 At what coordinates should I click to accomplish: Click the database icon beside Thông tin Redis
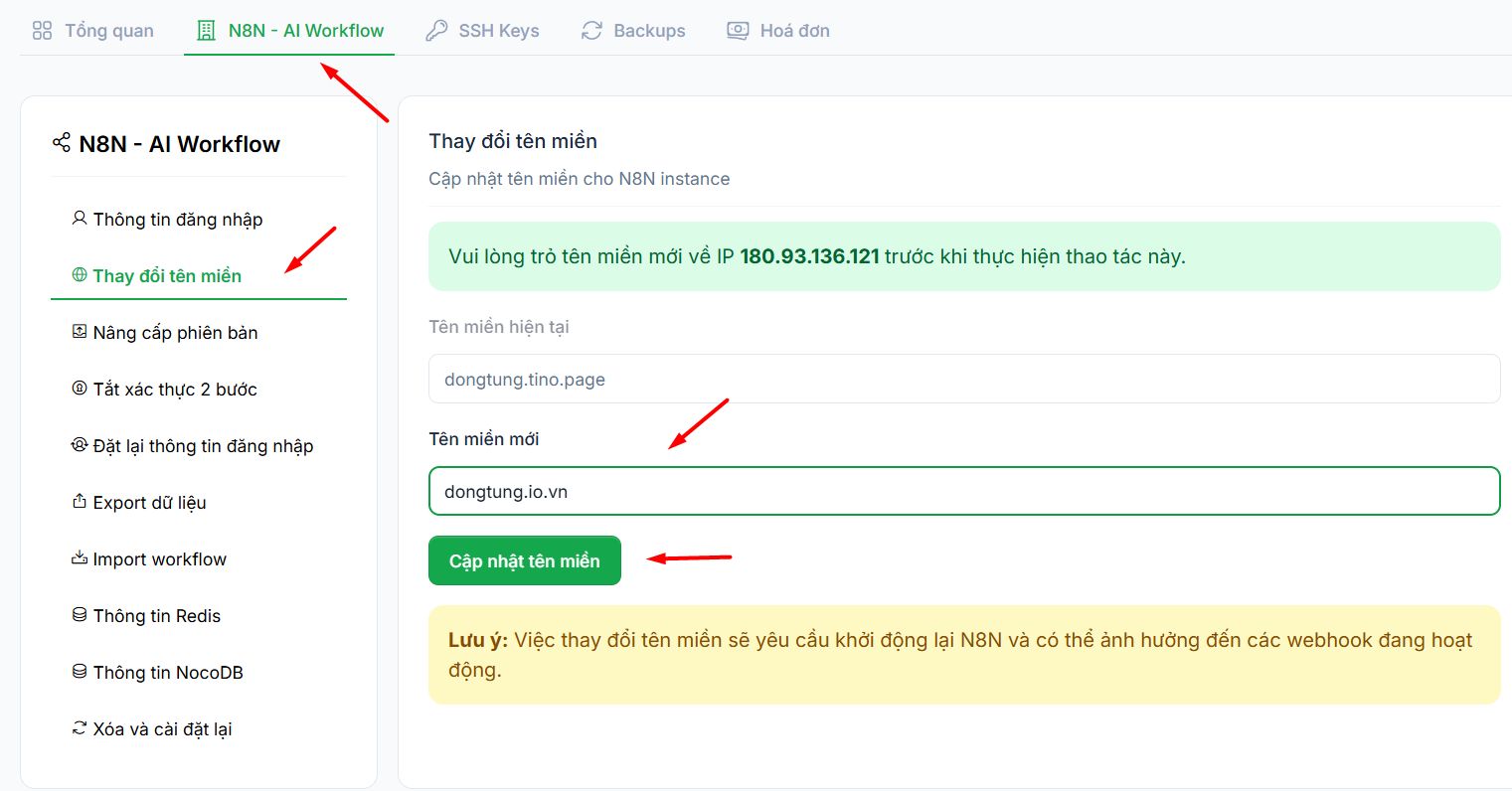point(80,615)
